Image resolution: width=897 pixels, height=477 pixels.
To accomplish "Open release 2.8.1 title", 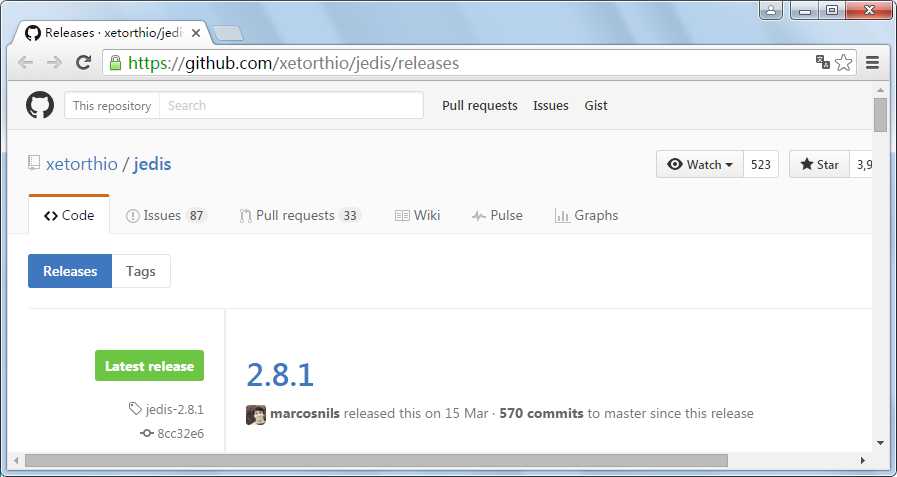I will pos(280,375).
